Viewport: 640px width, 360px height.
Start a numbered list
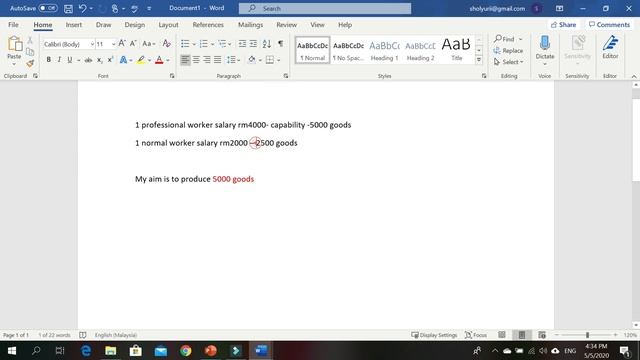coord(204,43)
